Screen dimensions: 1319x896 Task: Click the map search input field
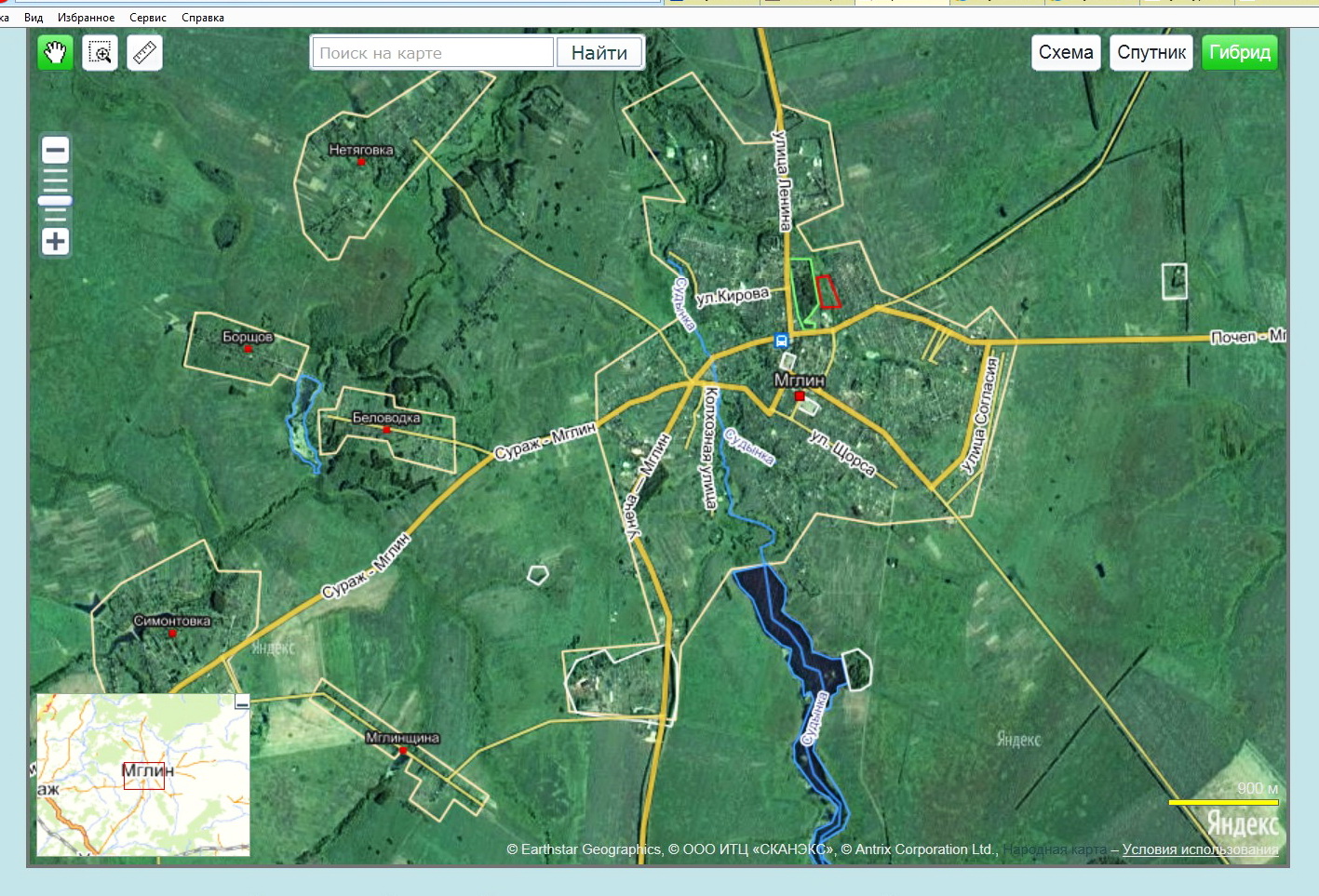[x=433, y=53]
